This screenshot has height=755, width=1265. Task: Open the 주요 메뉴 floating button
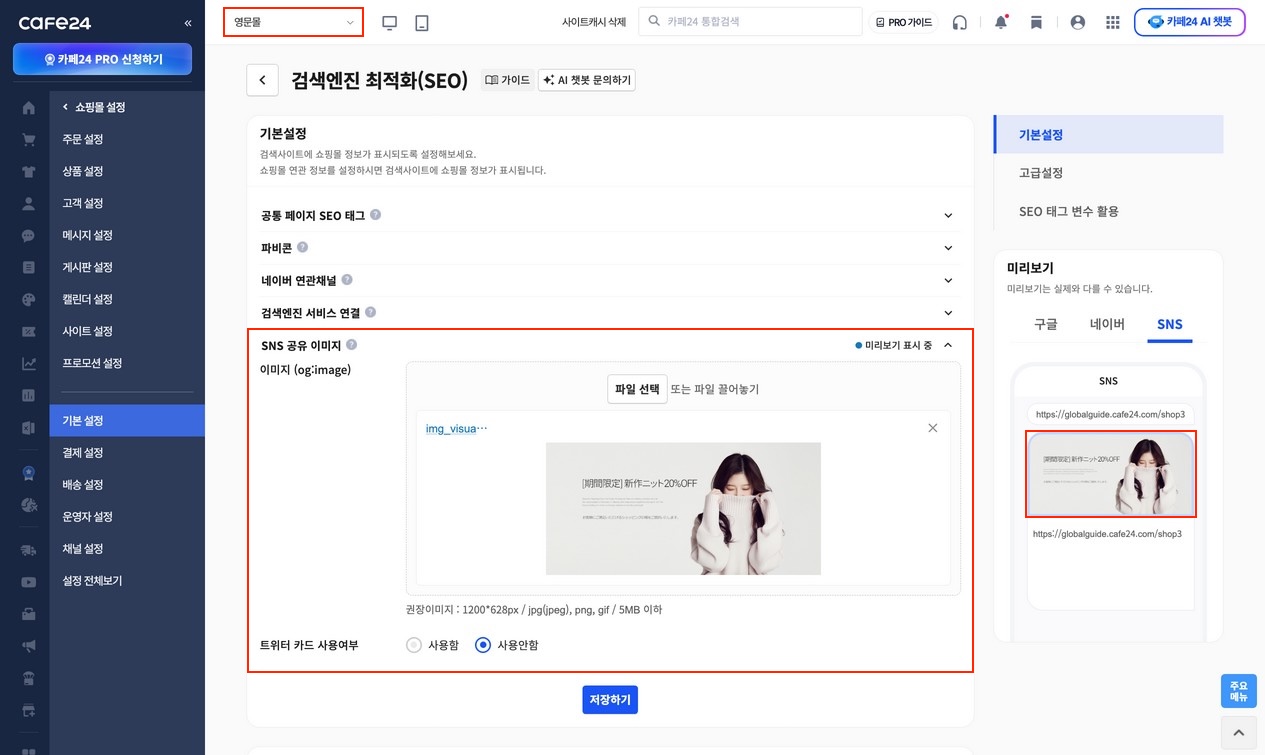click(x=1239, y=691)
